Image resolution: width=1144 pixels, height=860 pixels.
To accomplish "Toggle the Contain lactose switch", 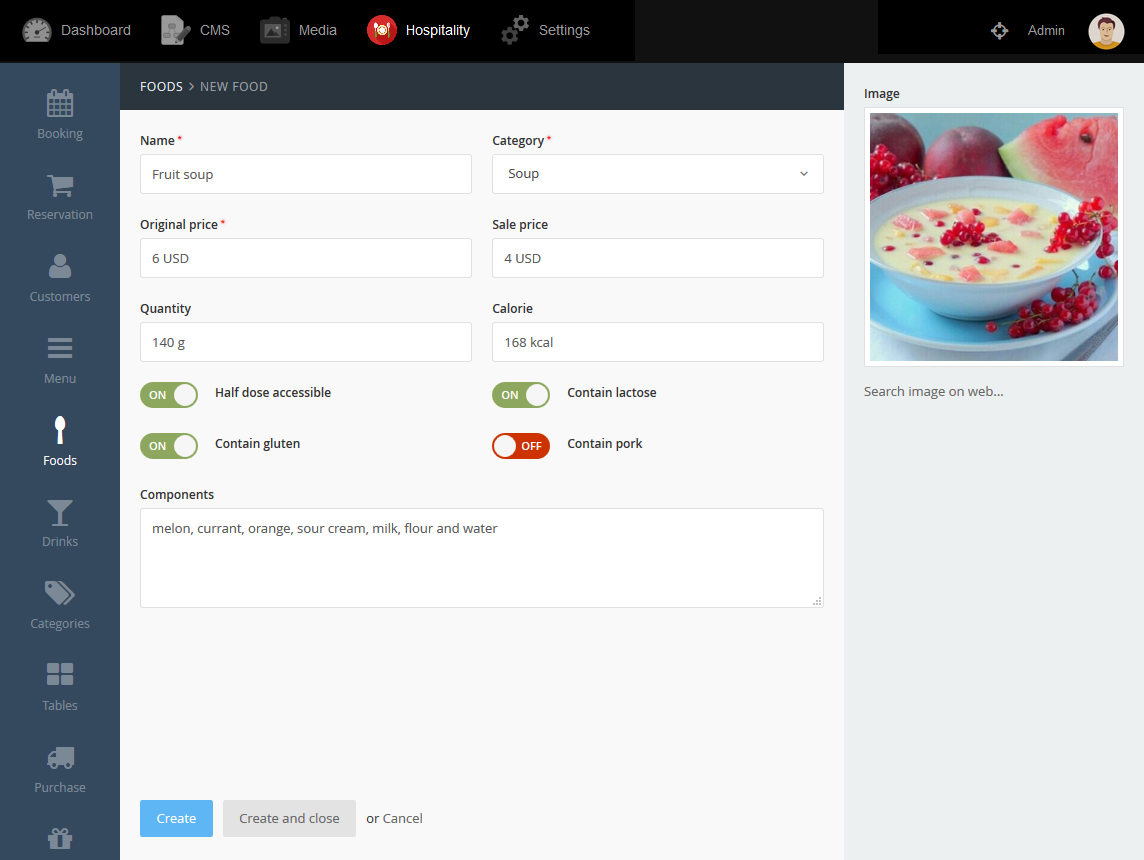I will click(521, 395).
